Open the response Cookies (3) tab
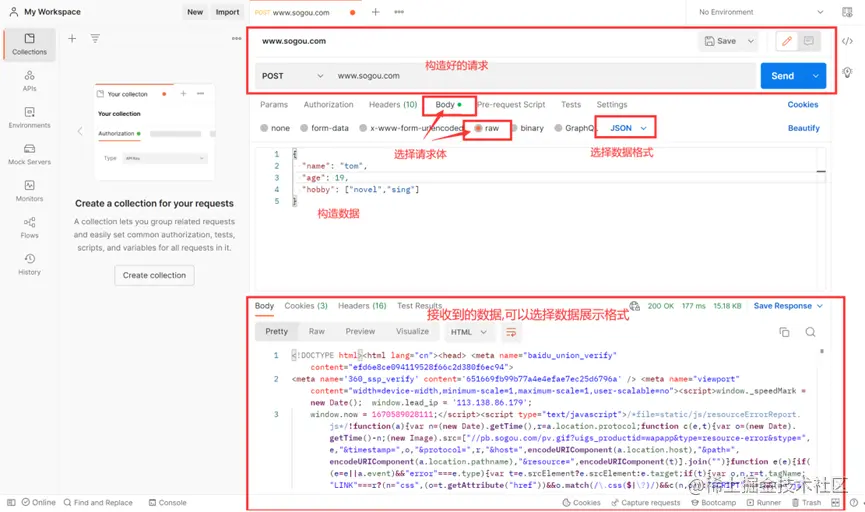 point(306,306)
